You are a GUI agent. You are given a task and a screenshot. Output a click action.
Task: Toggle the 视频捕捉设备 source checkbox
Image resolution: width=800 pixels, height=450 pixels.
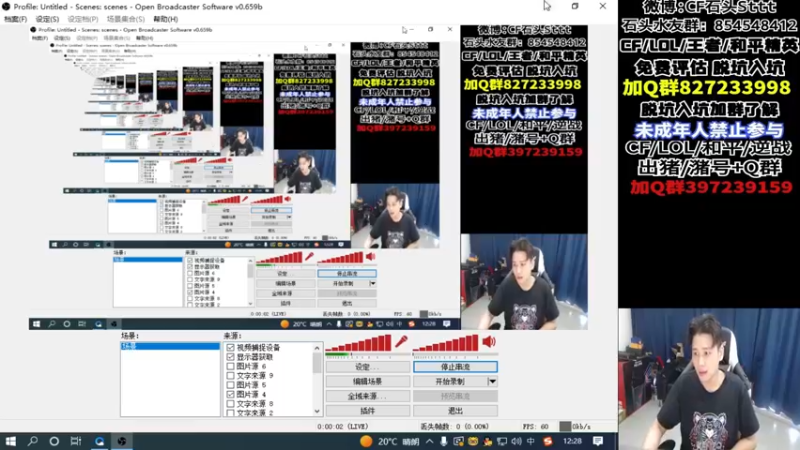231,347
